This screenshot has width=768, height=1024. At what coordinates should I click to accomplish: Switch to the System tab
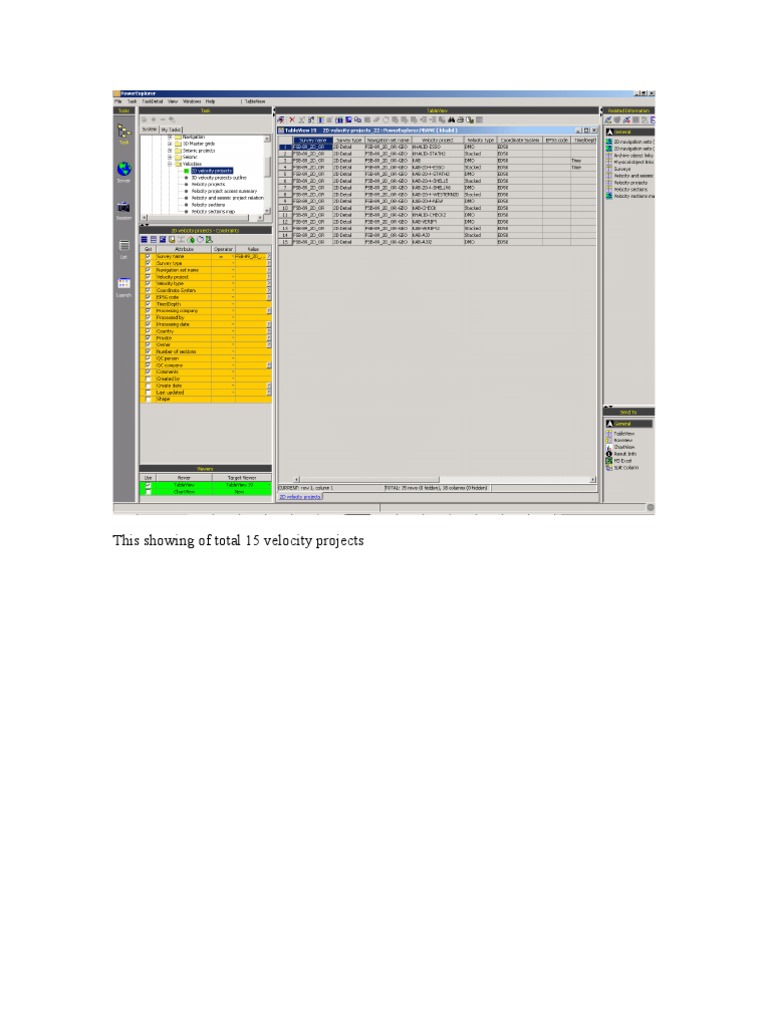pos(150,129)
